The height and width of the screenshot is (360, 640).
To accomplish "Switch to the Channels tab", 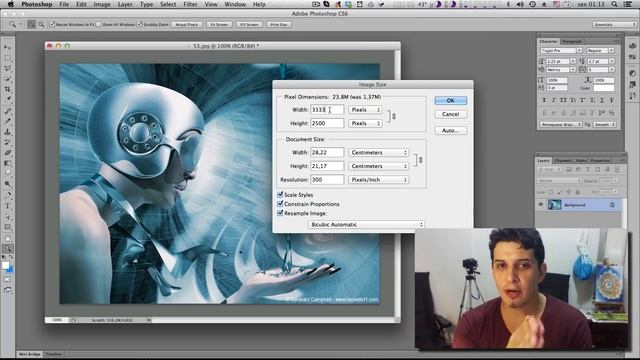I will [563, 160].
